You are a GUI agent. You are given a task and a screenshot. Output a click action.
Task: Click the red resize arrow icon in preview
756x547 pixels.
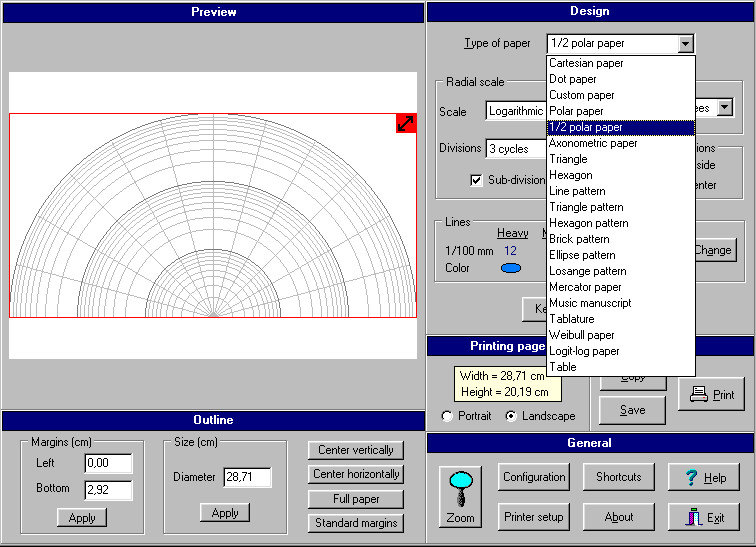pos(406,124)
